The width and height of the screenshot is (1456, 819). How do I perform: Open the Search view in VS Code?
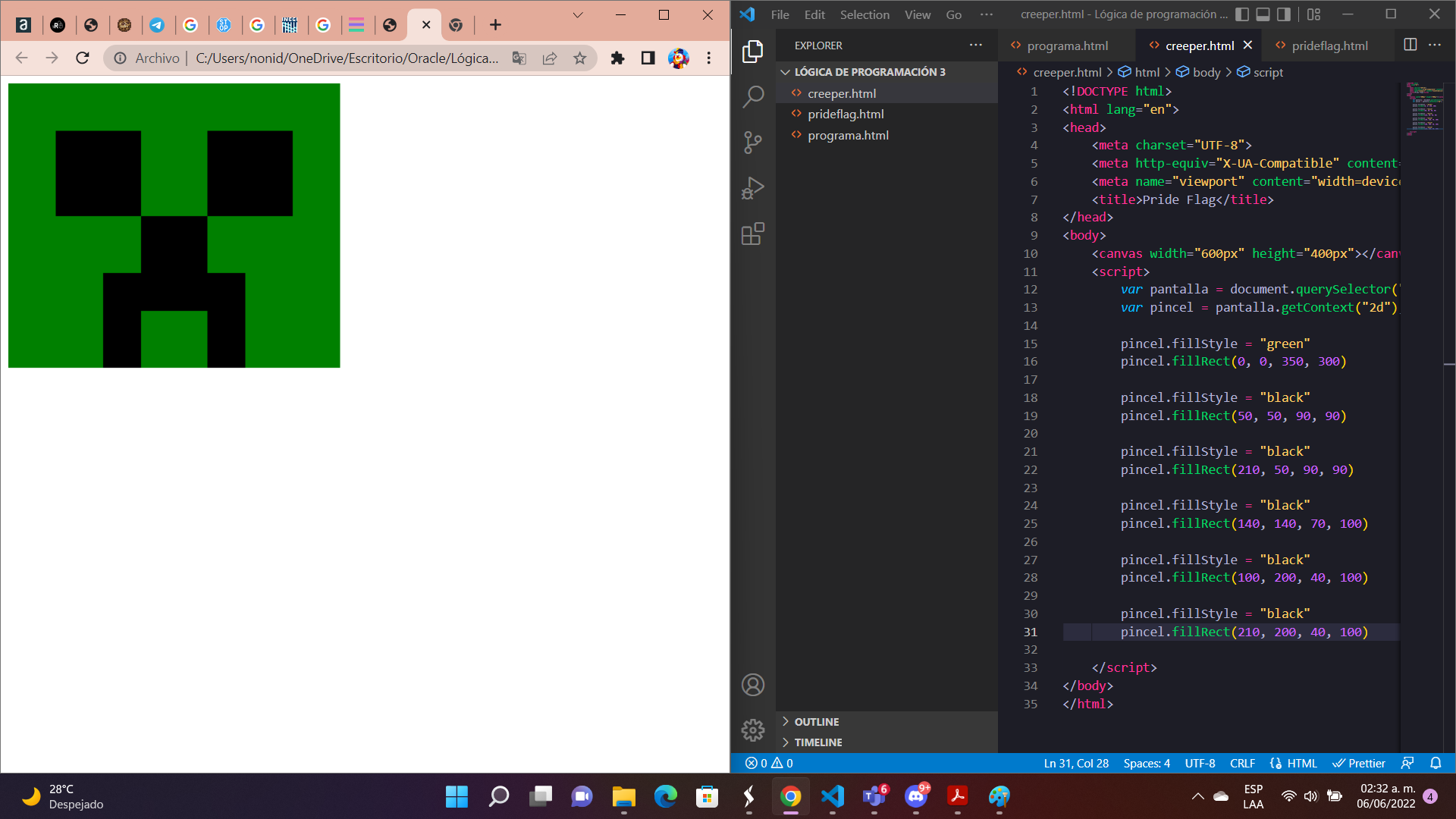pos(752,97)
